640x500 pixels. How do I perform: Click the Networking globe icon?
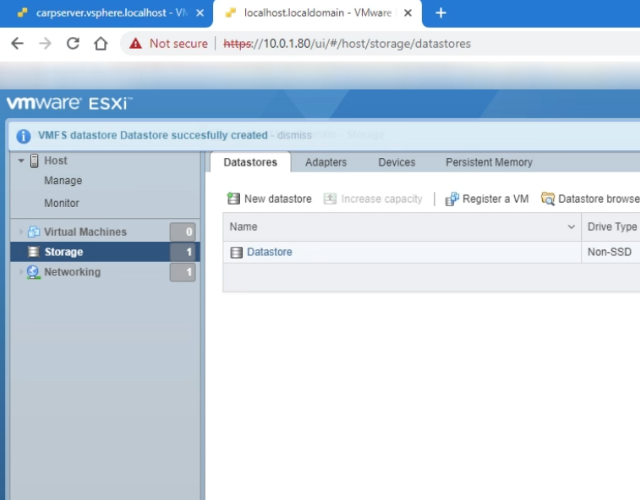click(x=33, y=272)
